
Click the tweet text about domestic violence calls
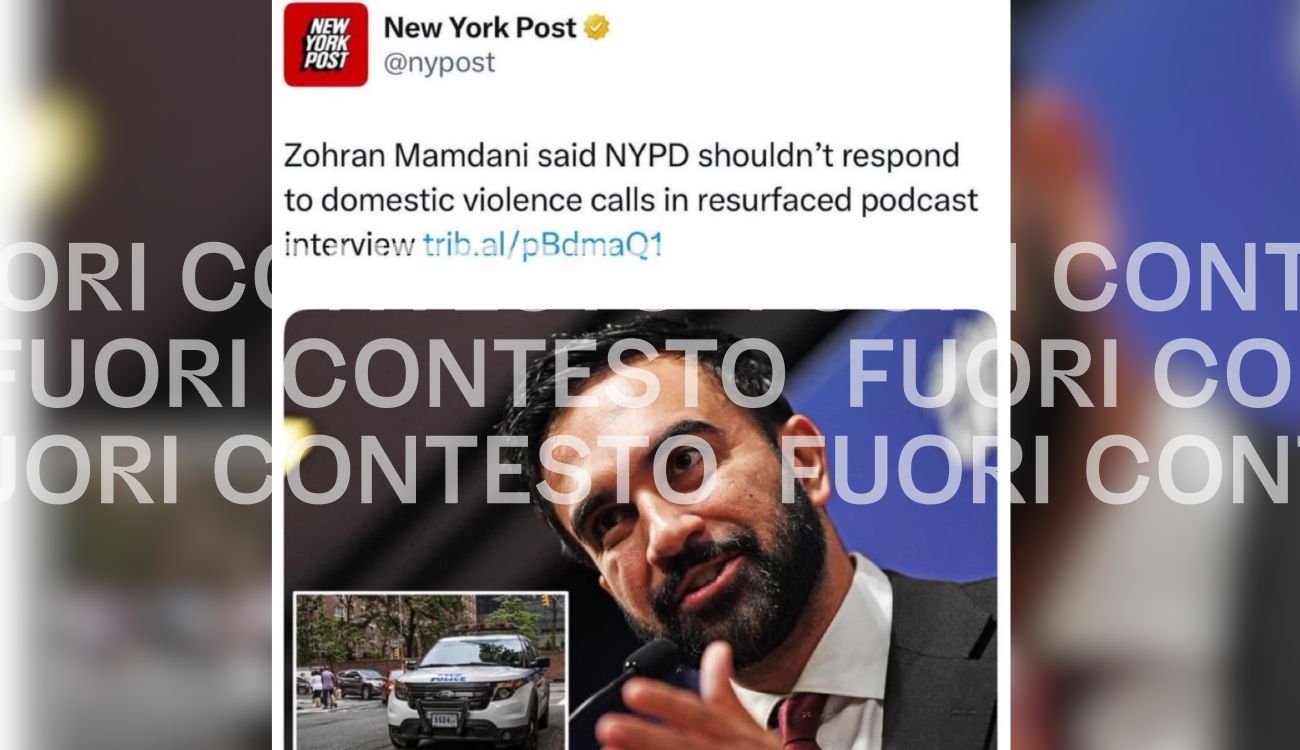[x=630, y=201]
